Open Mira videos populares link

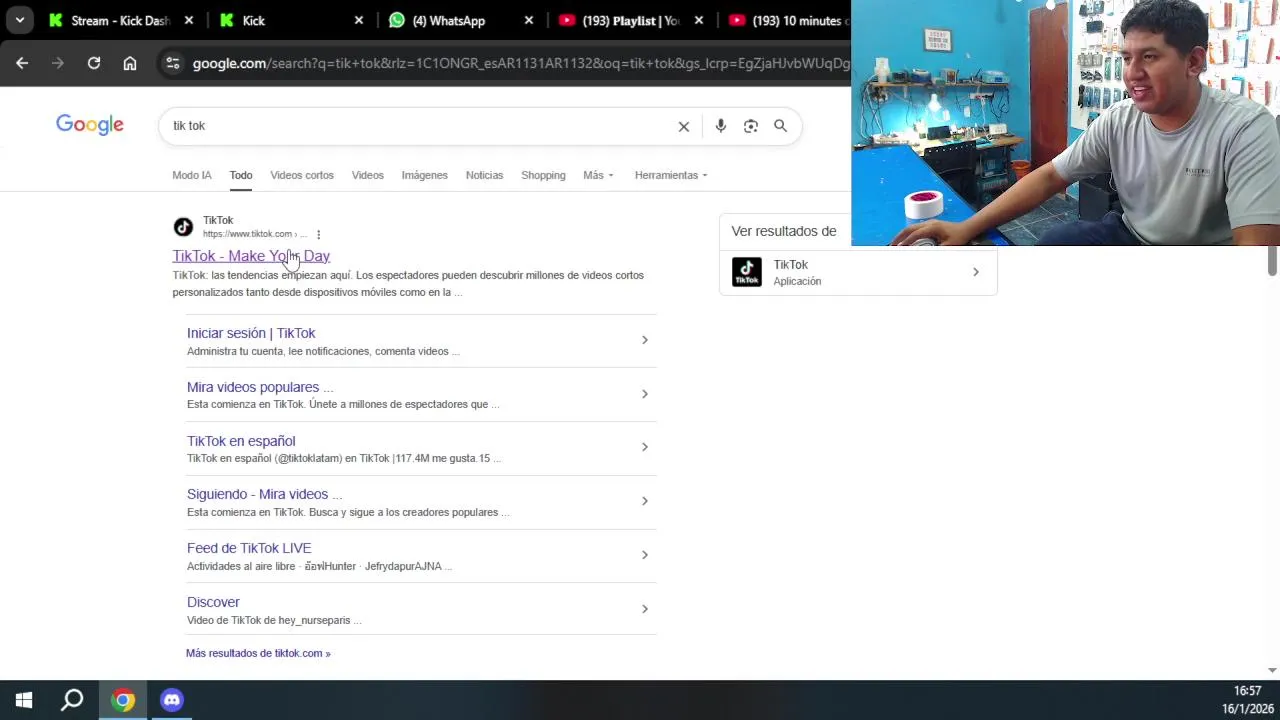260,387
